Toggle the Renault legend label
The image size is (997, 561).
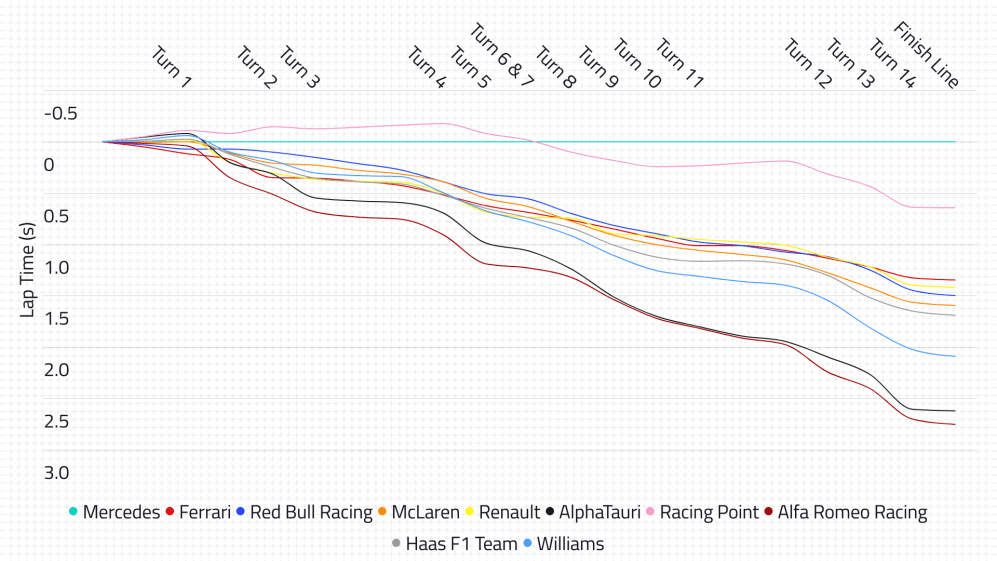tap(509, 513)
